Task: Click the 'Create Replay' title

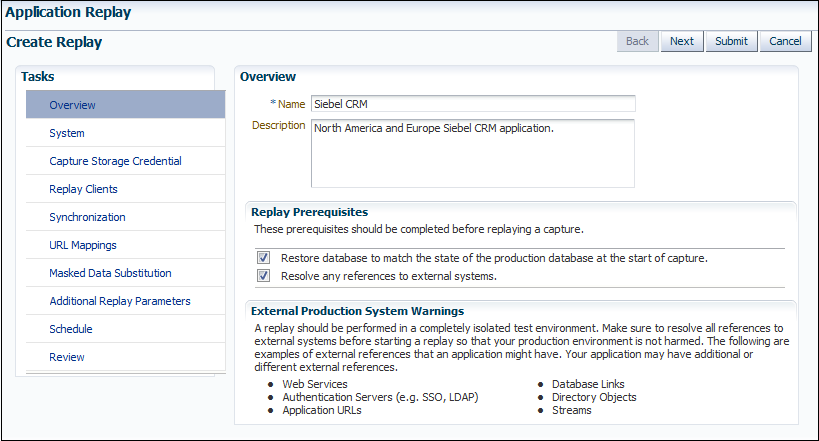Action: click(54, 42)
